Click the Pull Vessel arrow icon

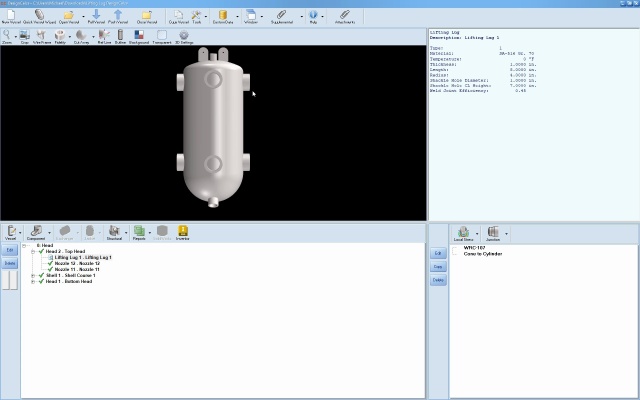pos(95,15)
